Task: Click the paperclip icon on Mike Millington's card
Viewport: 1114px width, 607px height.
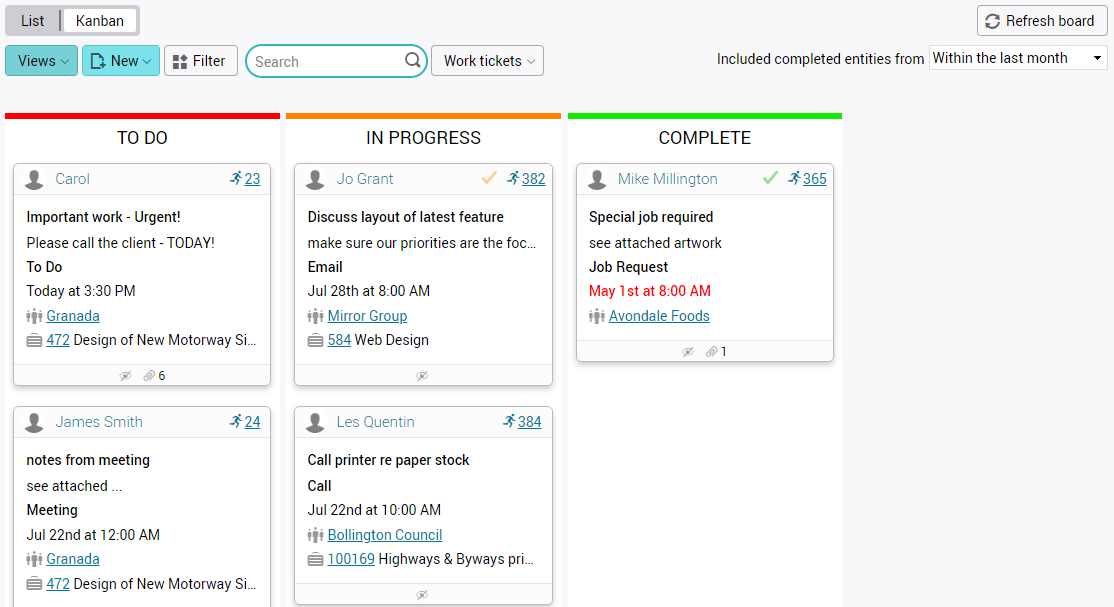Action: [x=712, y=352]
